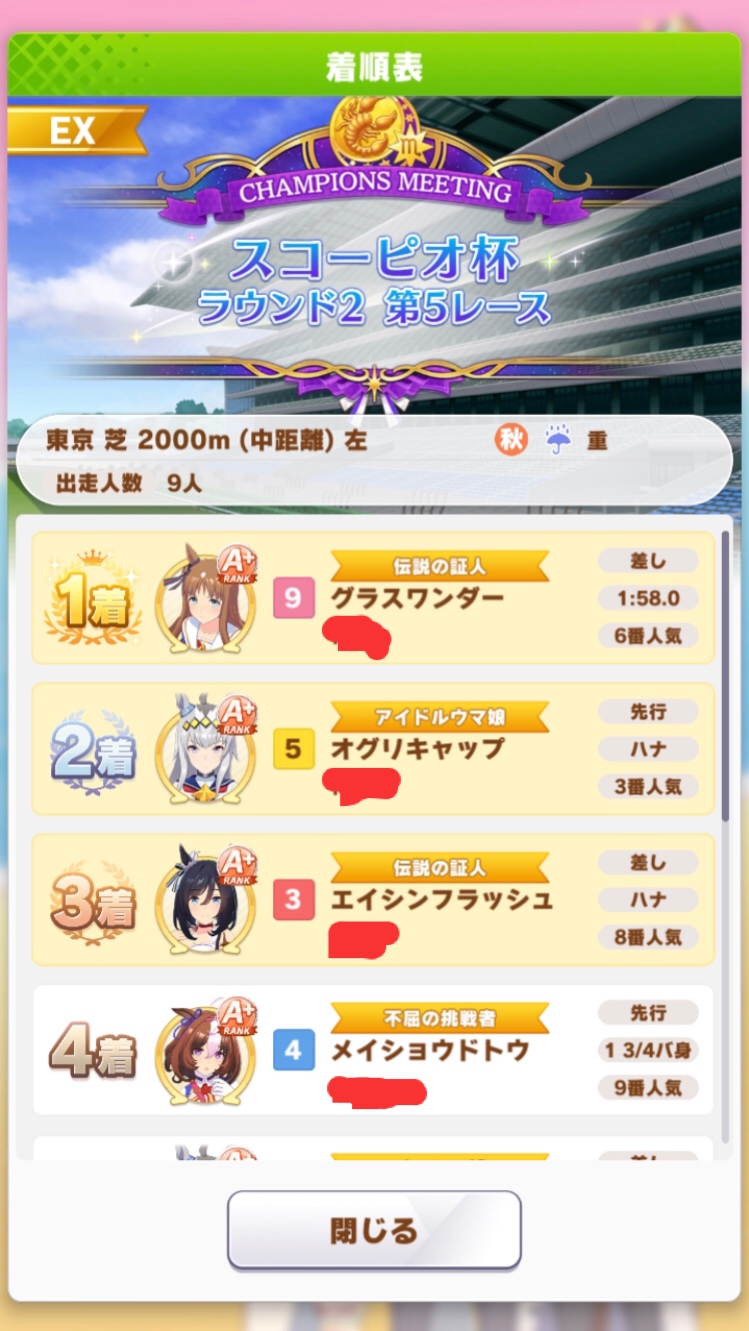Click the gold 1着 crown badge
Image resolution: width=749 pixels, height=1331 pixels.
pyautogui.click(x=92, y=598)
